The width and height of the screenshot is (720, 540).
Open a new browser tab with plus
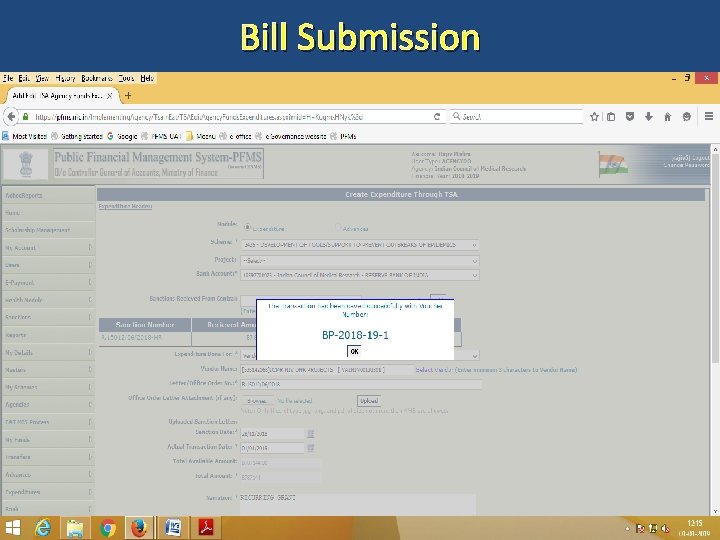(x=128, y=96)
